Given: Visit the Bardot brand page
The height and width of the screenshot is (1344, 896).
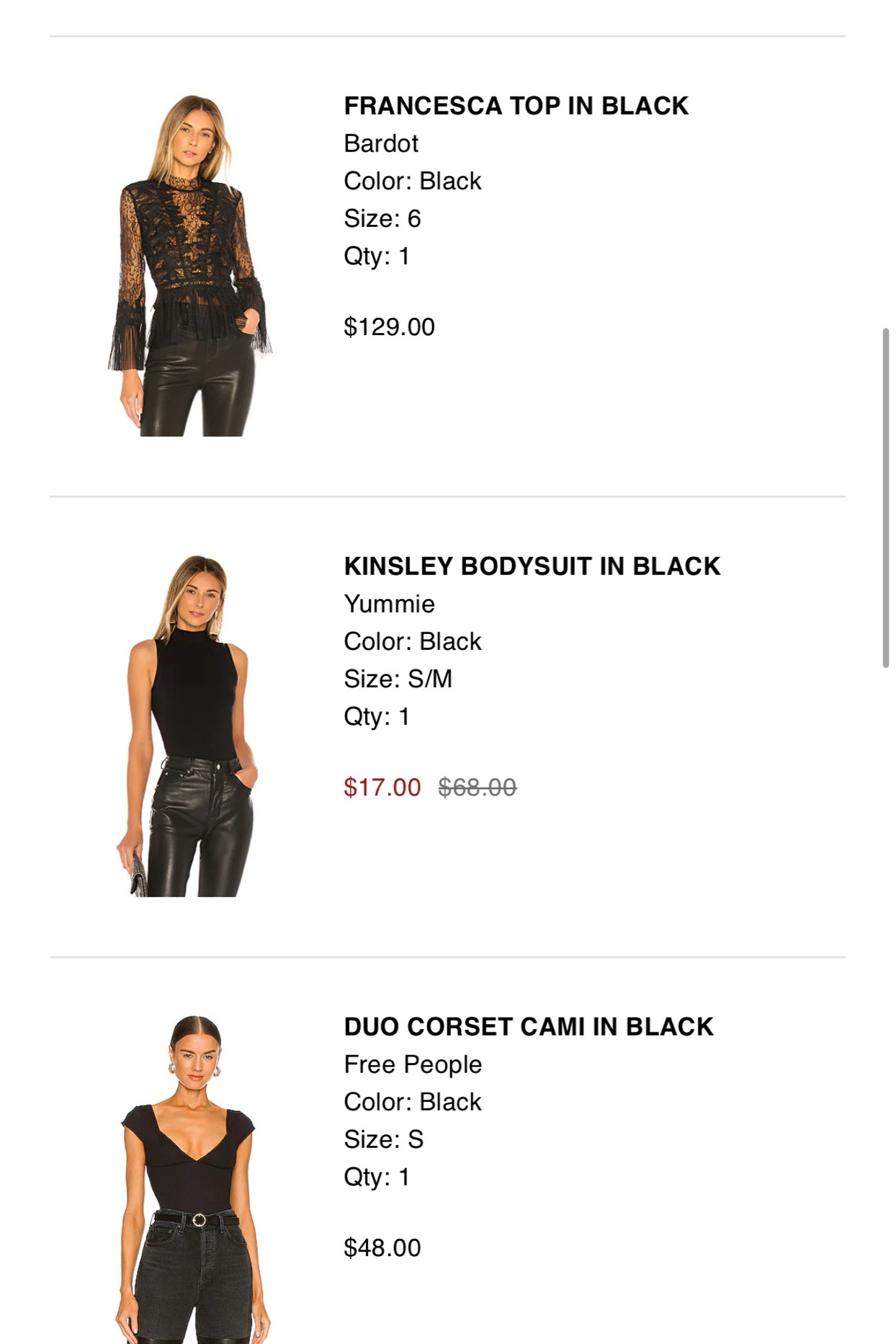Looking at the screenshot, I should [375, 143].
